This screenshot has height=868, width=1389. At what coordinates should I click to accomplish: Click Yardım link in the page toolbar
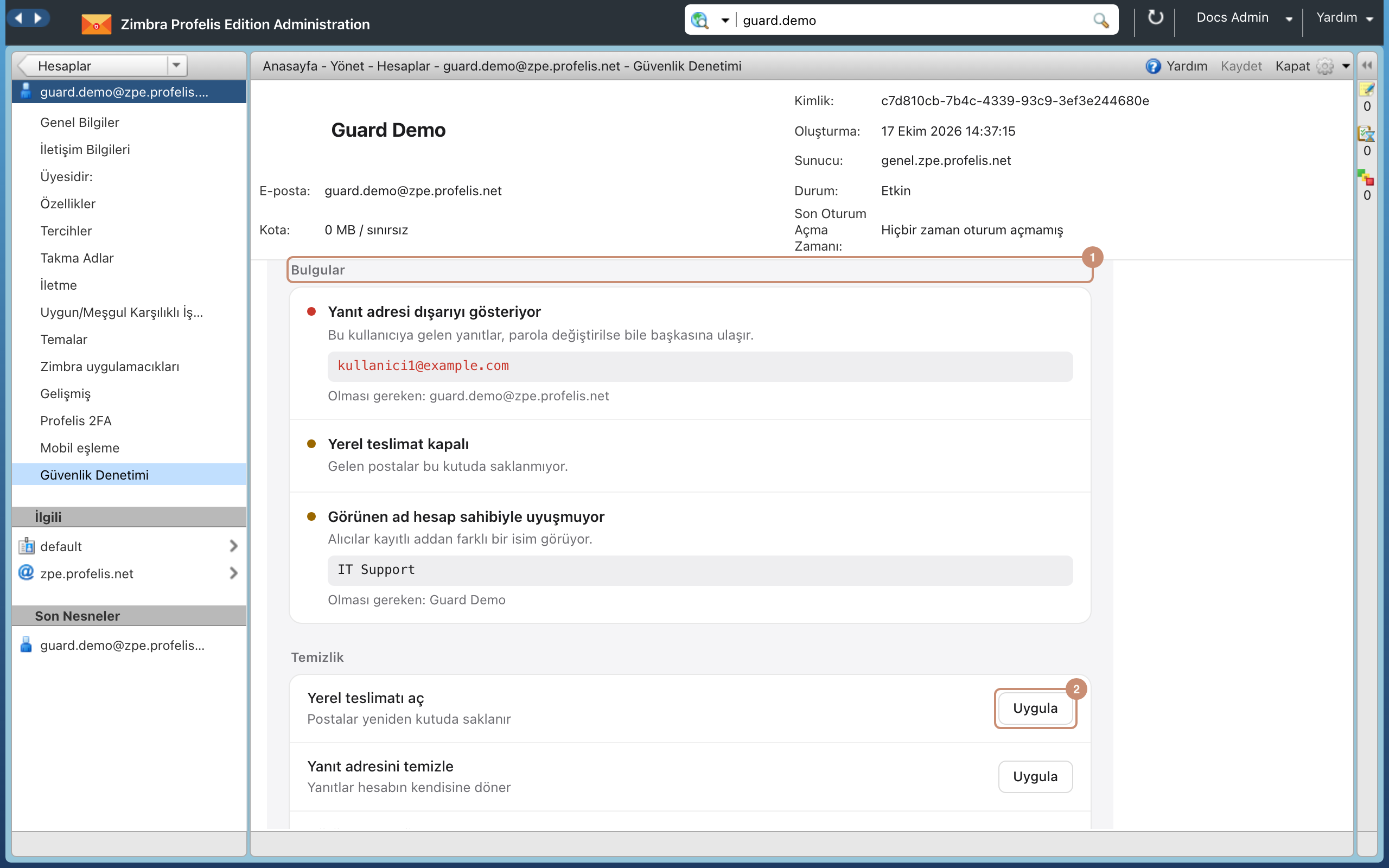pyautogui.click(x=1187, y=66)
